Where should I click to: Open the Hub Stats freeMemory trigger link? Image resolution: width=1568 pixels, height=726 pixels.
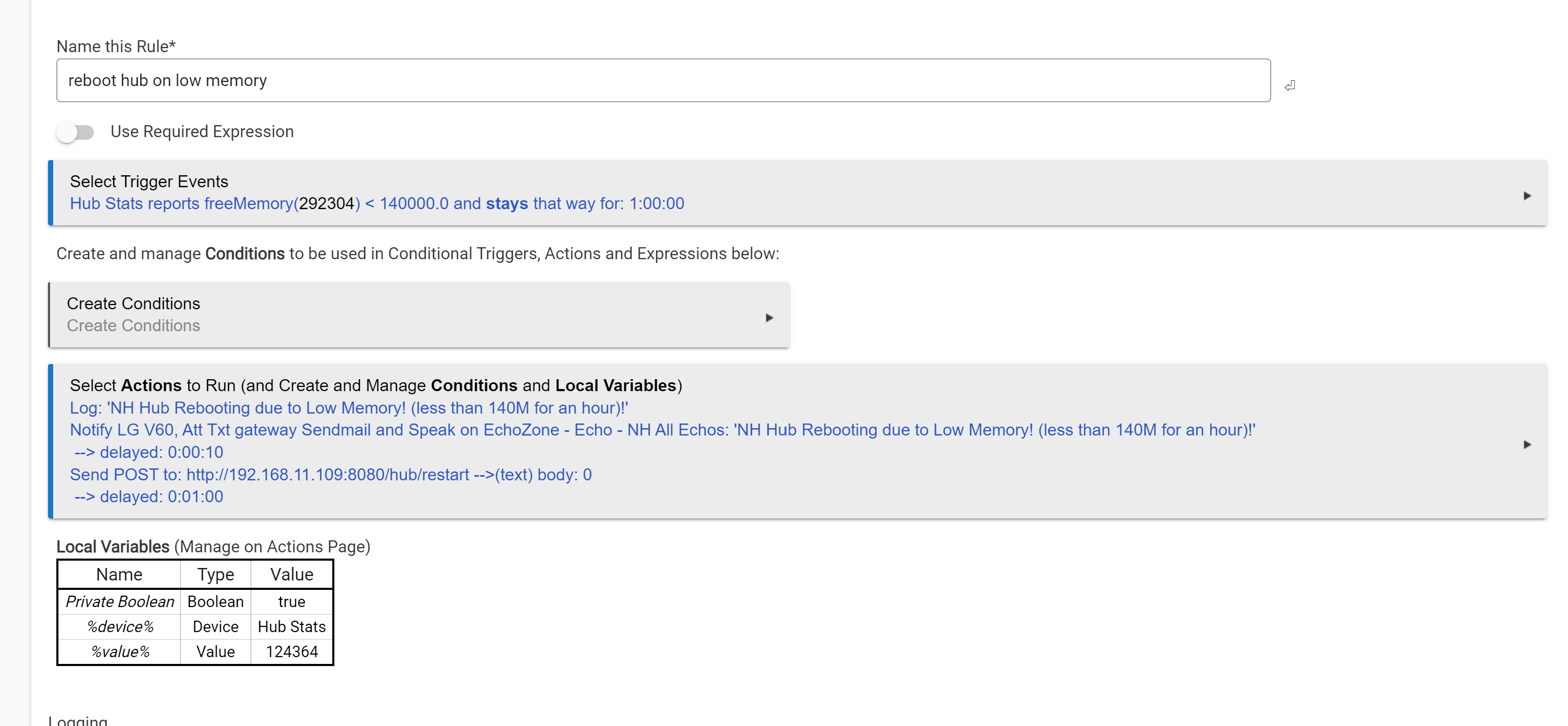[x=376, y=203]
